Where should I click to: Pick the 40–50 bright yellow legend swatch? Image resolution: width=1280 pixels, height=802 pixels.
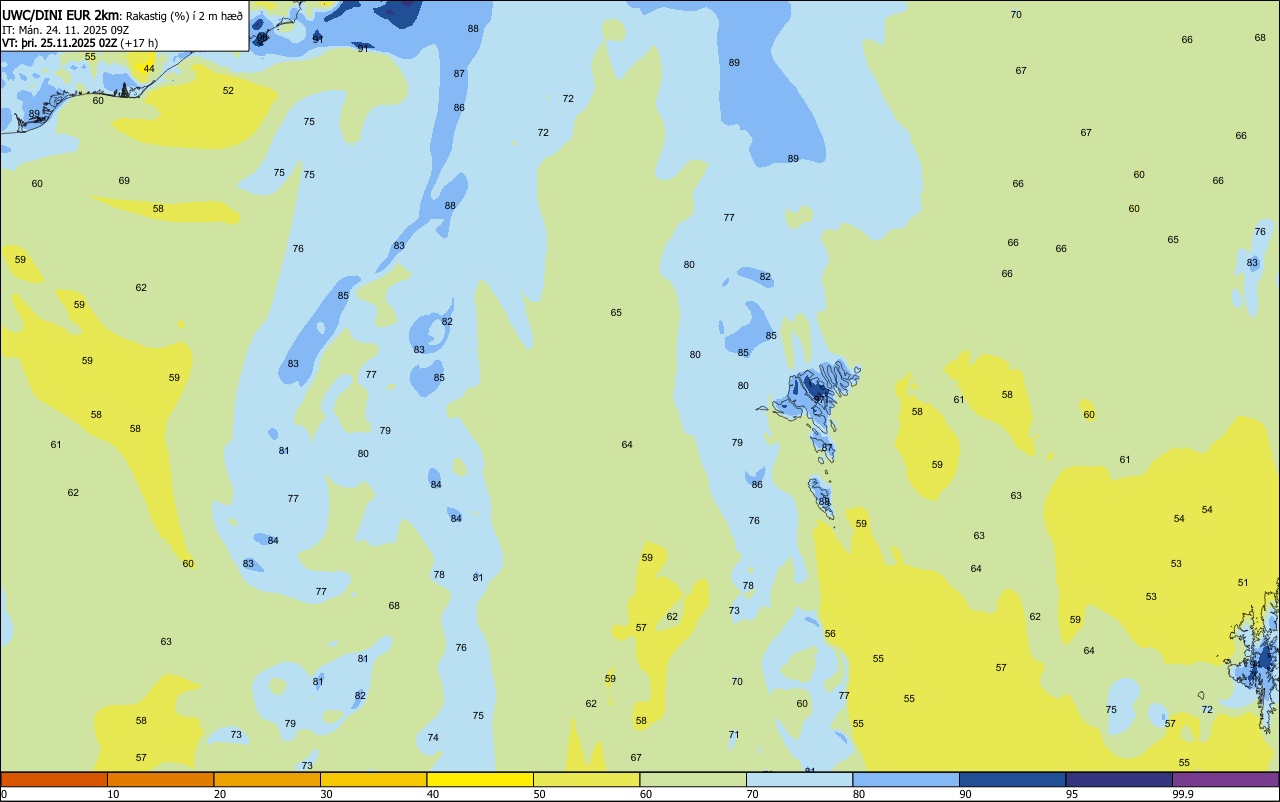(480, 779)
